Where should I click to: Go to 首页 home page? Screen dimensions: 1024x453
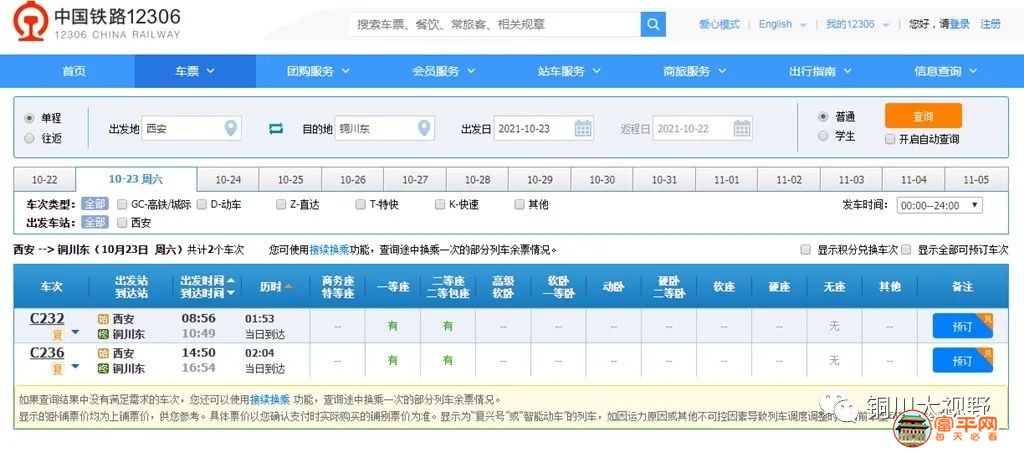pos(74,71)
